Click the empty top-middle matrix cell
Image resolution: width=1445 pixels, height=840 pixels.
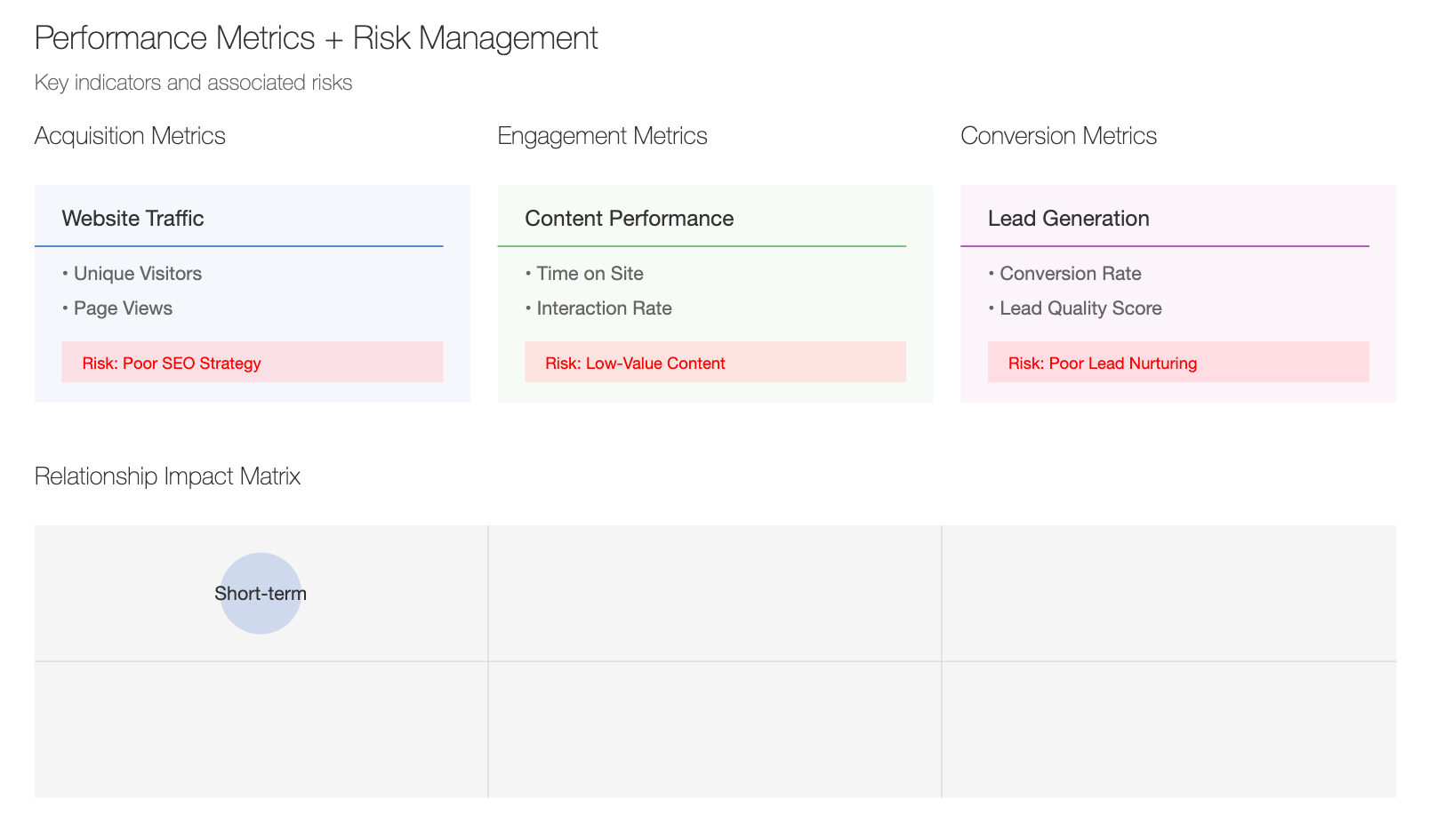pyautogui.click(x=715, y=593)
